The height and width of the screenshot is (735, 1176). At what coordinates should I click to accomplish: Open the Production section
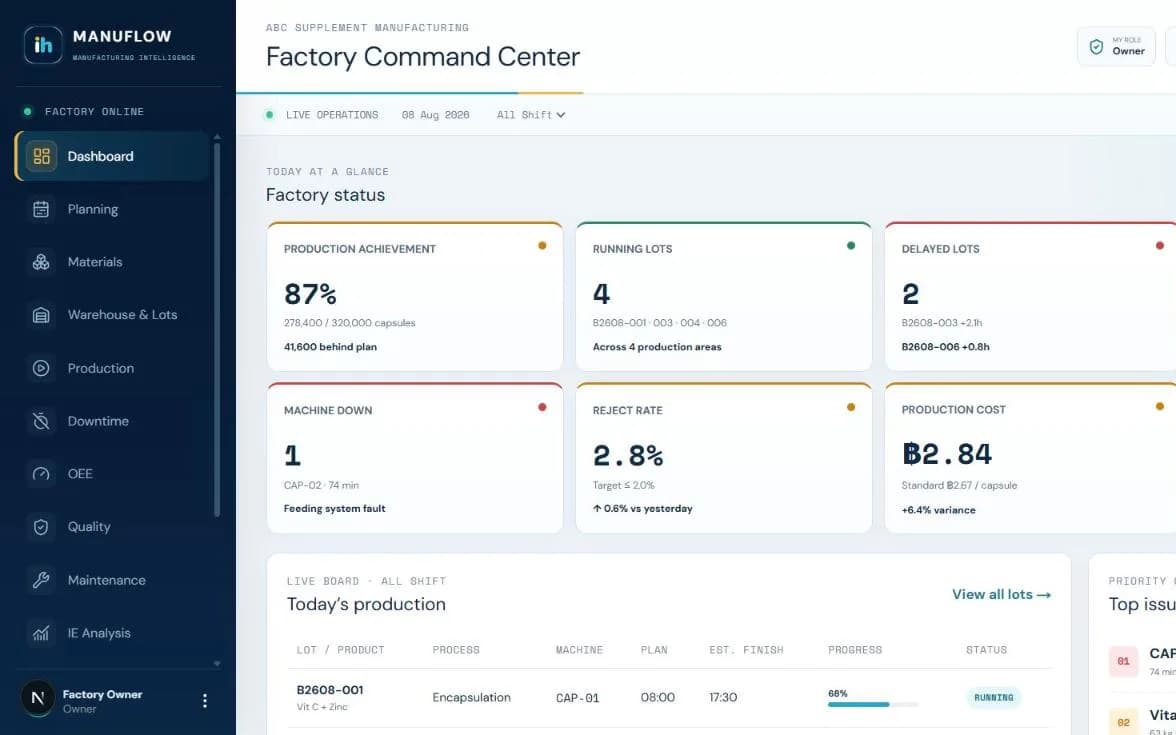click(112, 368)
